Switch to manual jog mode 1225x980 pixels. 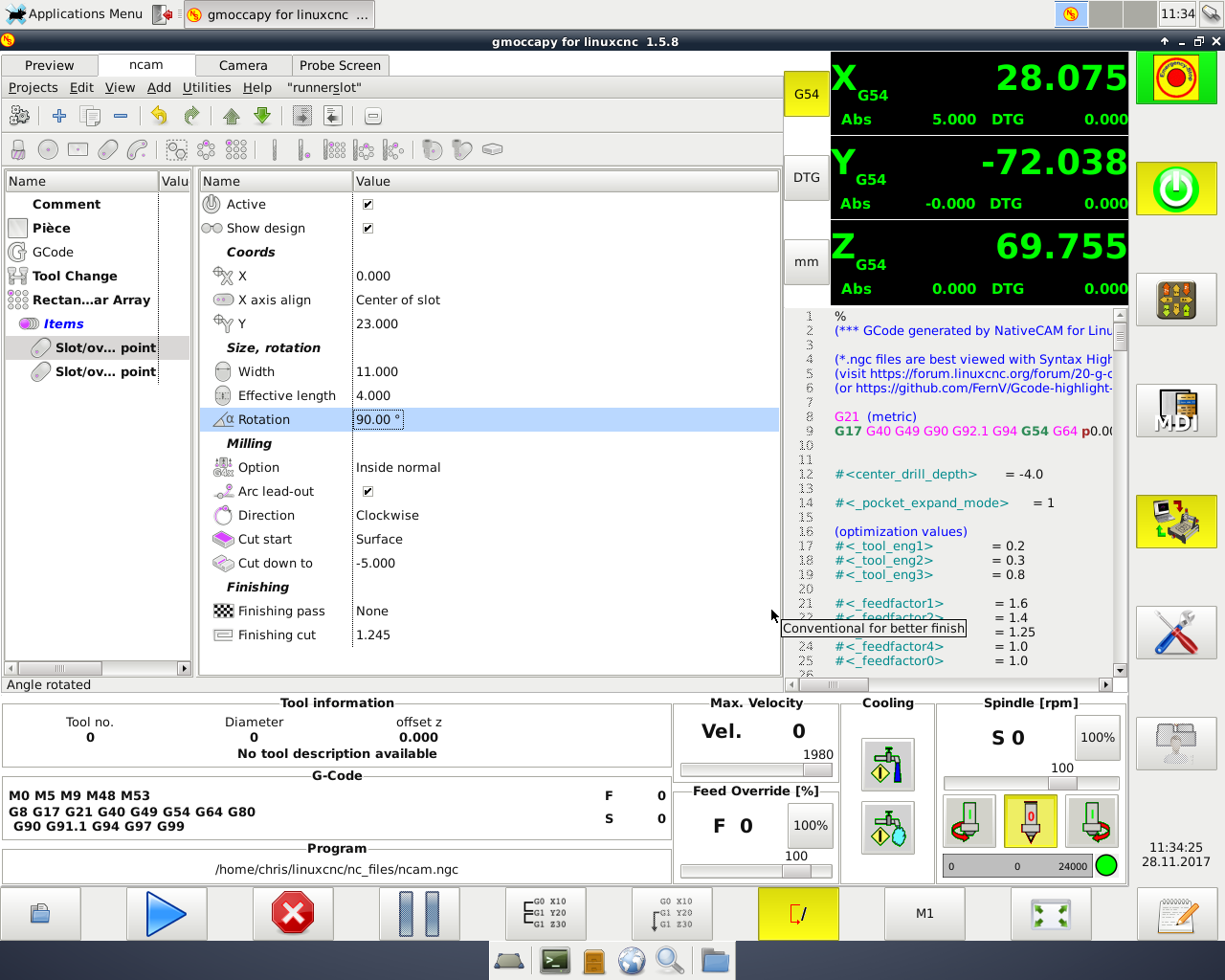click(1176, 300)
